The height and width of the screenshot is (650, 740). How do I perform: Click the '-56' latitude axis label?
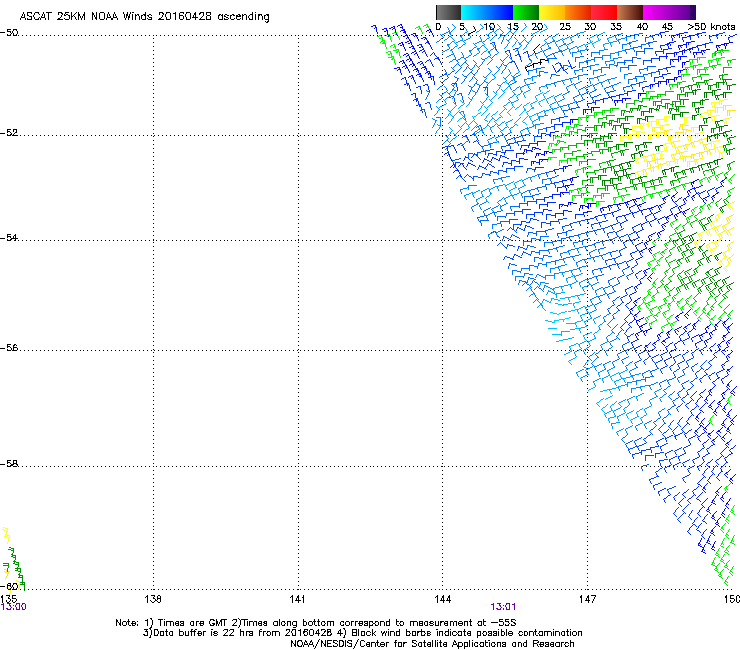(x=9, y=348)
